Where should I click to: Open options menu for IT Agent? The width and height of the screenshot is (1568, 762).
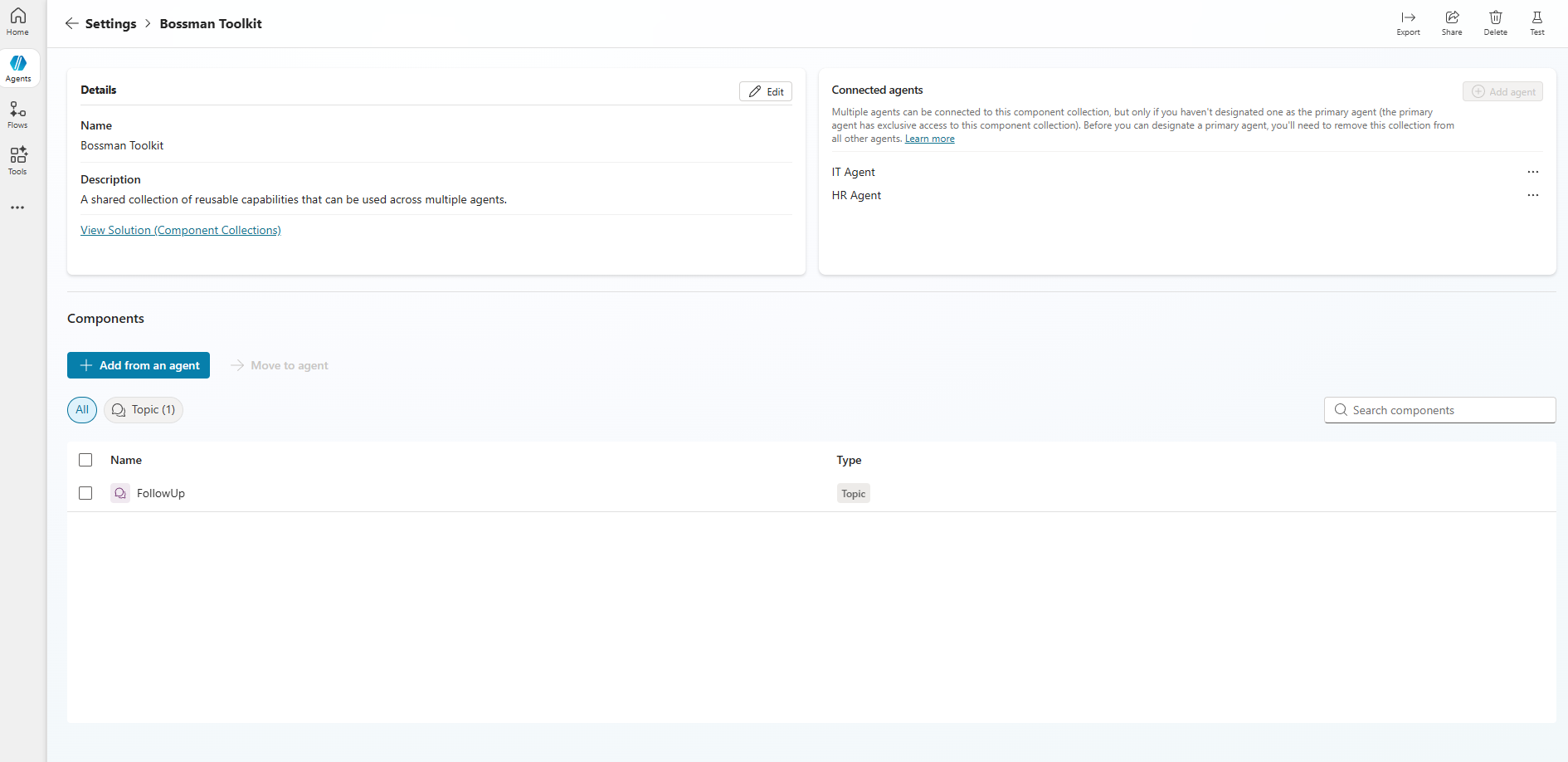tap(1532, 172)
